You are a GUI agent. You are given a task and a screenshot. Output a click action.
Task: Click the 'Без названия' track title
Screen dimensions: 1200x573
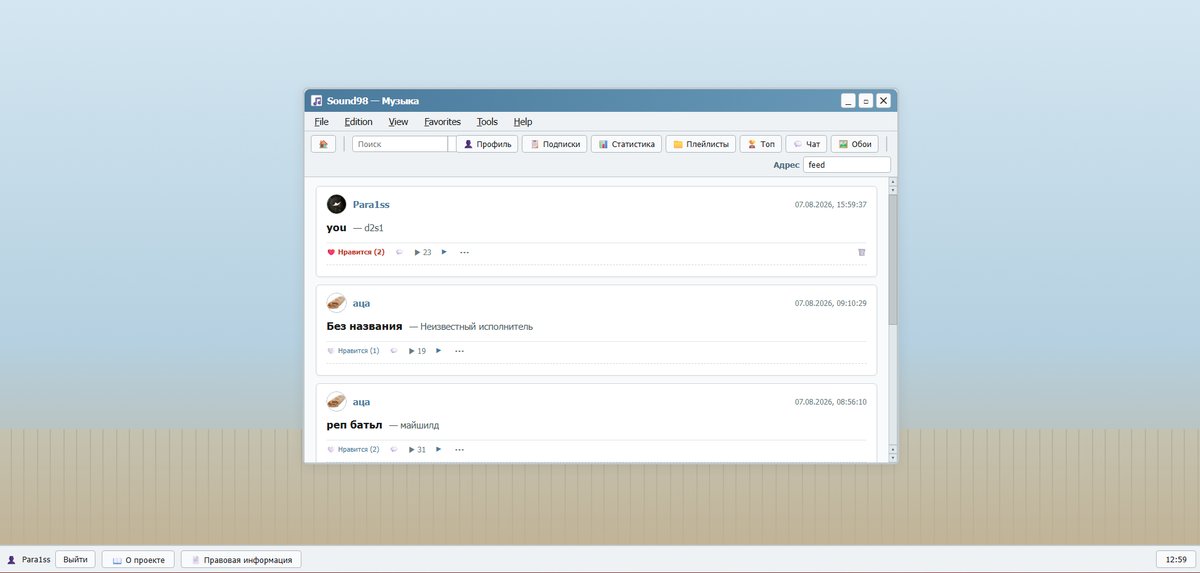(x=364, y=326)
